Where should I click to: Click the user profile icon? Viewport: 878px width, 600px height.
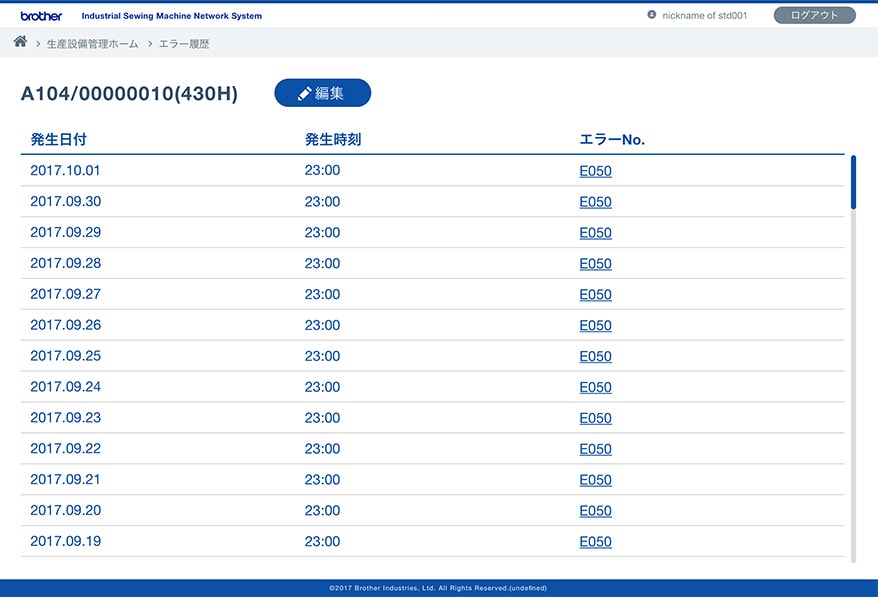coord(652,15)
